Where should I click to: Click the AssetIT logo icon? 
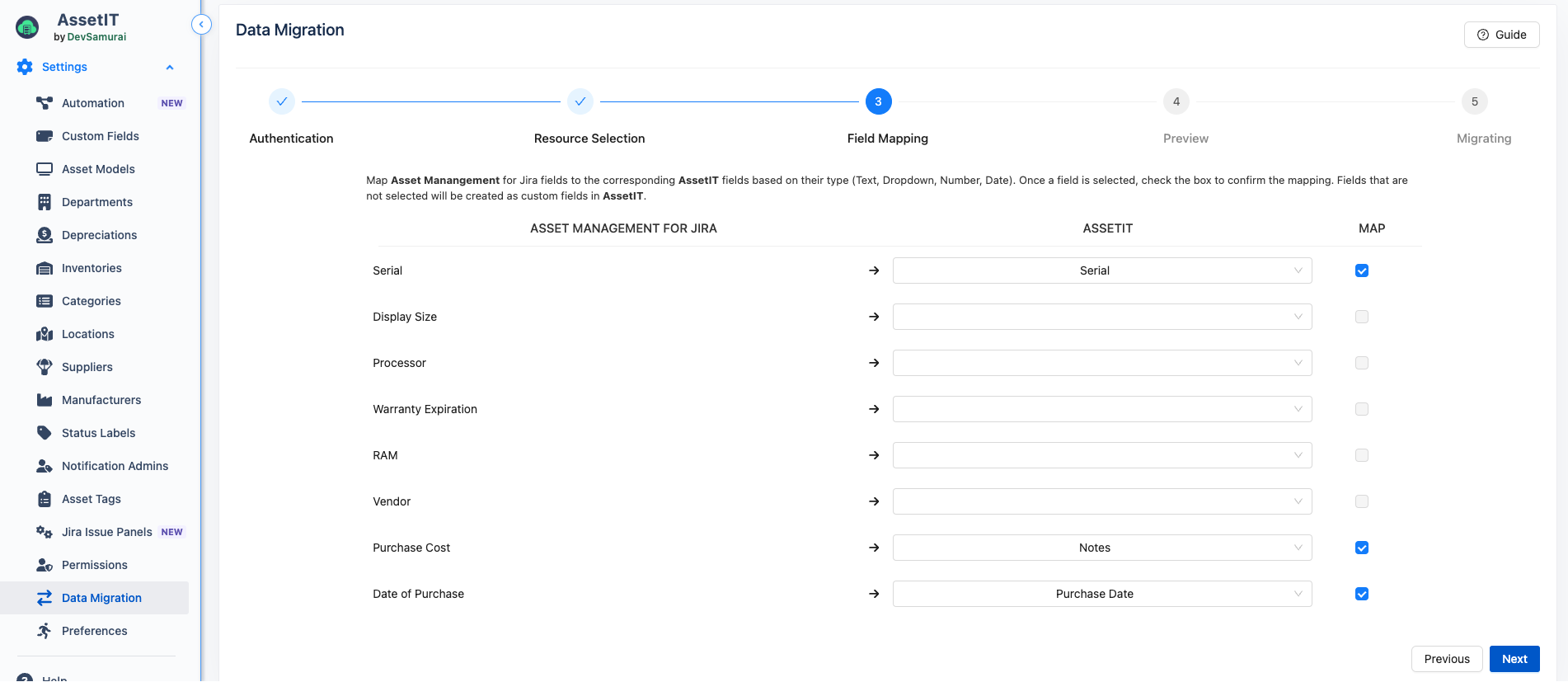click(27, 28)
